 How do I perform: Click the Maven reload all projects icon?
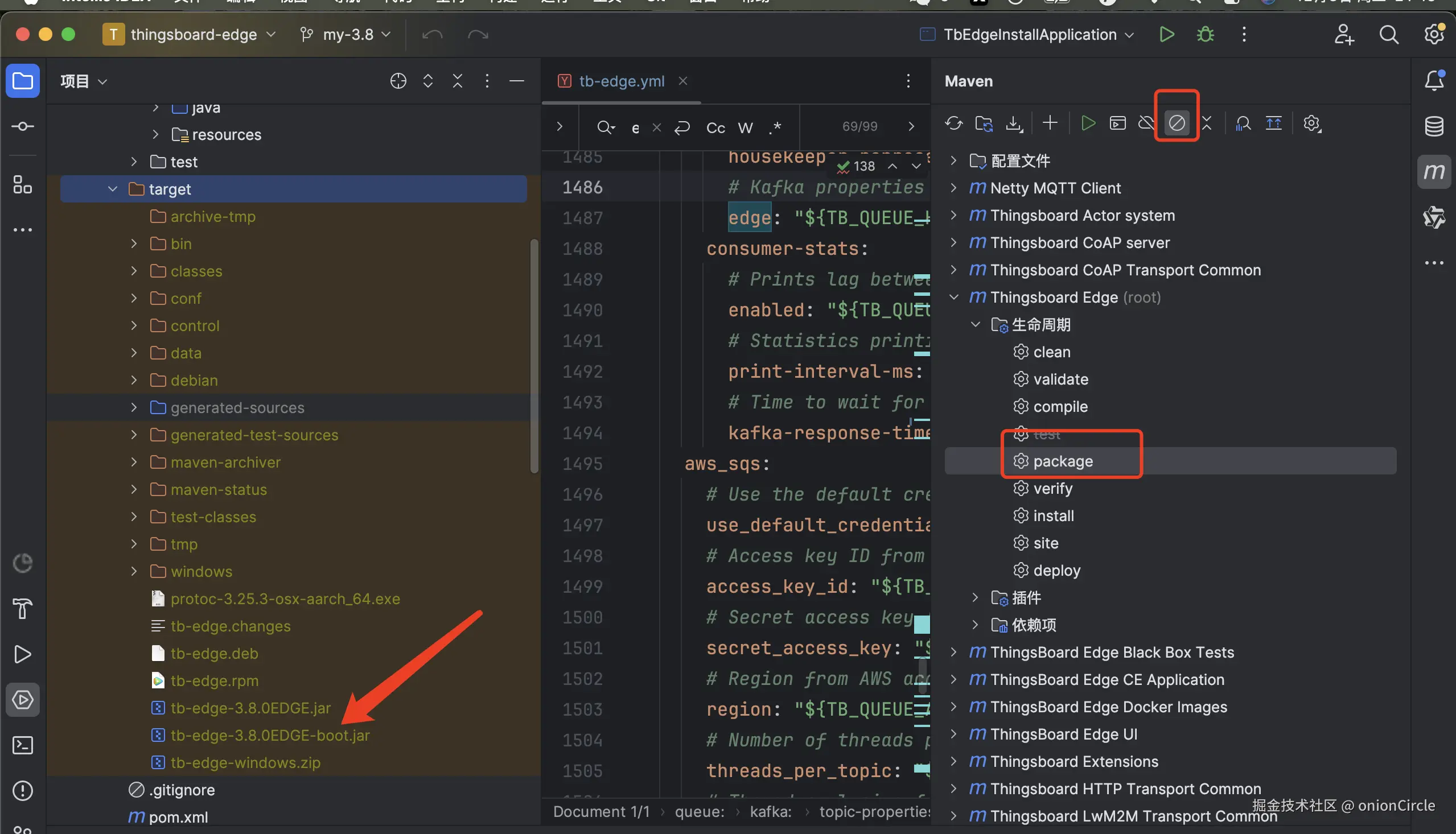[953, 123]
